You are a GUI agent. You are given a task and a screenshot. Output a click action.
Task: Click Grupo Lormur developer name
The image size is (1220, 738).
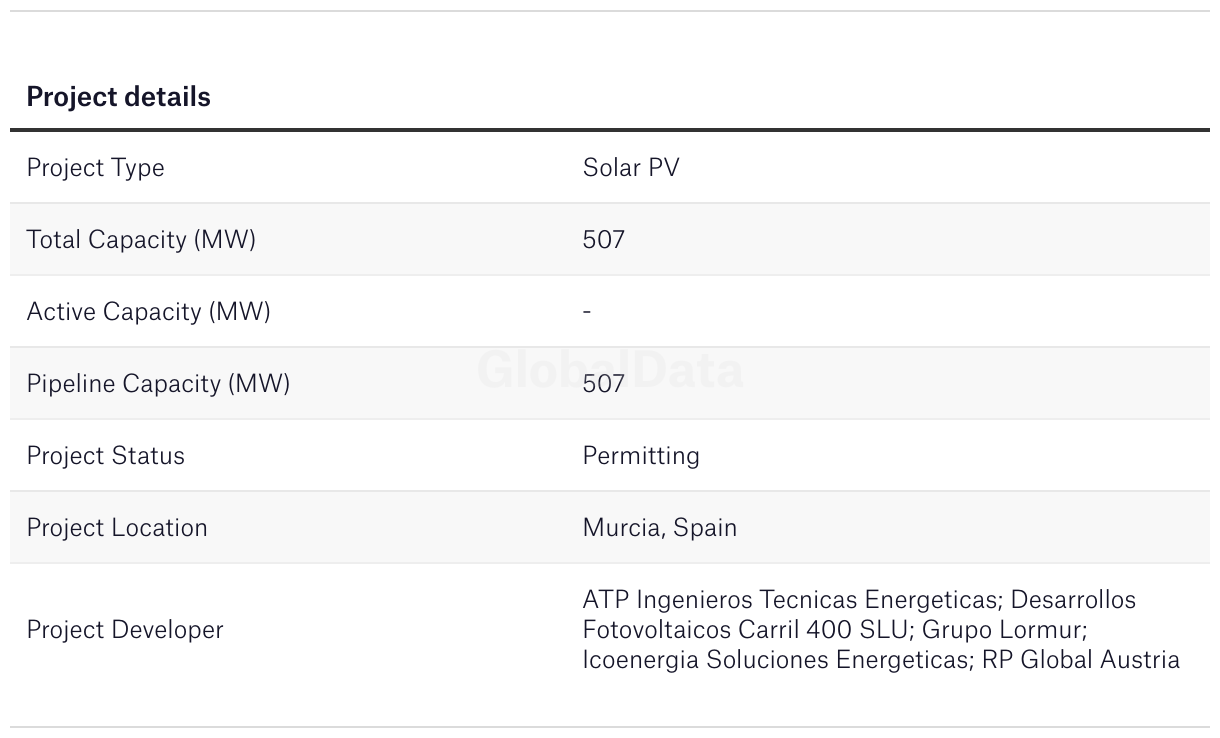(1003, 630)
